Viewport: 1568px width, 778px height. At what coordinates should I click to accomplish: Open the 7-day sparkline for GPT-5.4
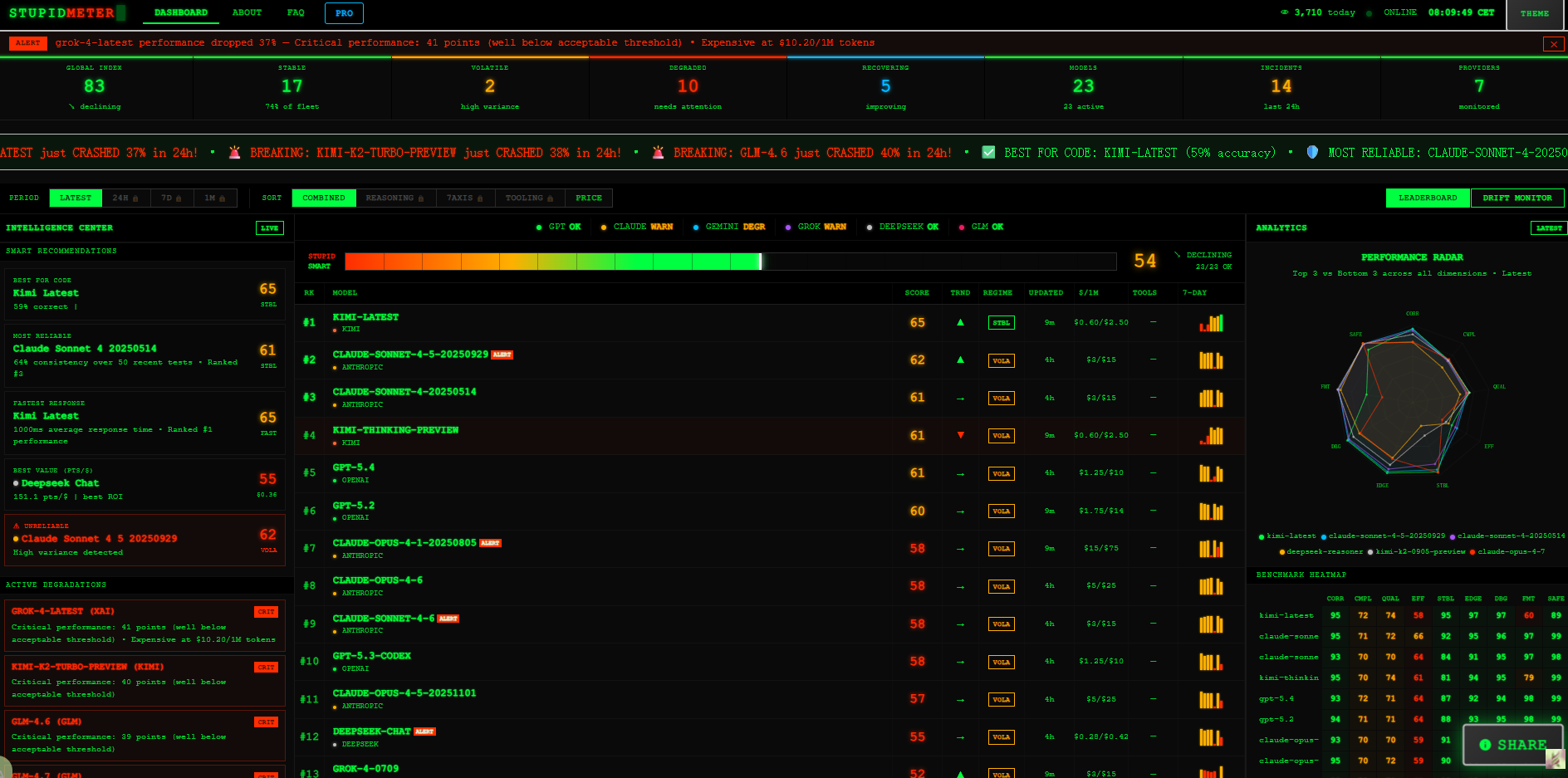coord(1211,473)
